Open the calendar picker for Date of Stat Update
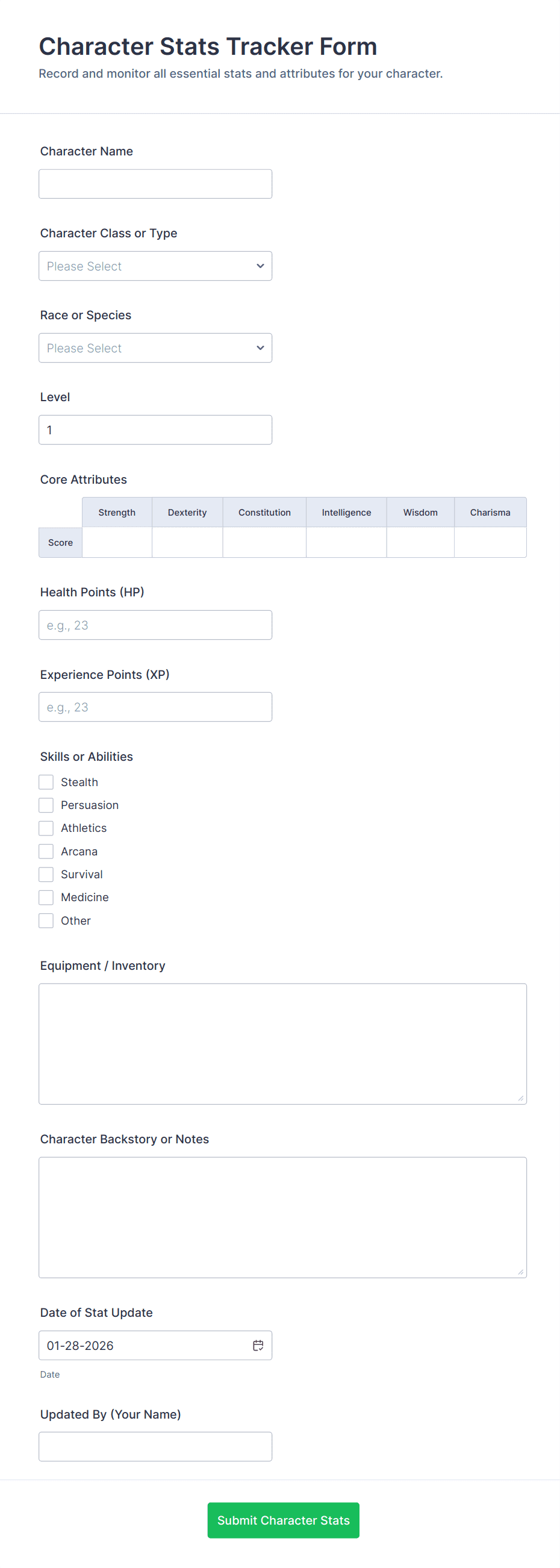Screen dimensions: 560x1568 tap(258, 1345)
